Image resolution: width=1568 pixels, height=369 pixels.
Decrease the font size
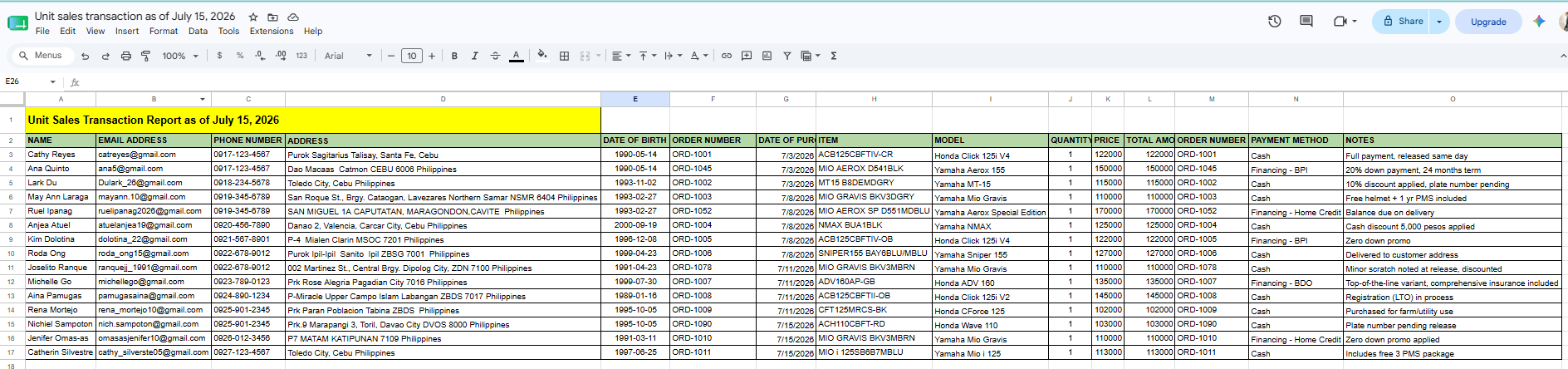tap(391, 56)
